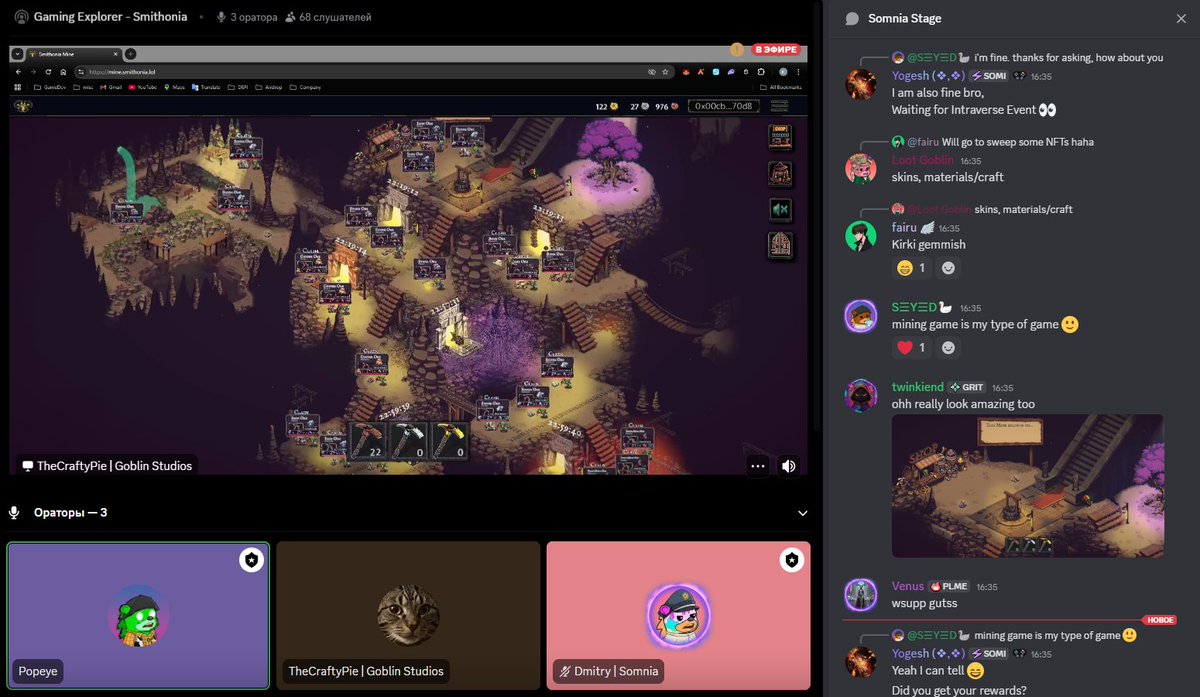Toggle the Discord stream volume icon
1200x697 pixels.
click(x=789, y=466)
